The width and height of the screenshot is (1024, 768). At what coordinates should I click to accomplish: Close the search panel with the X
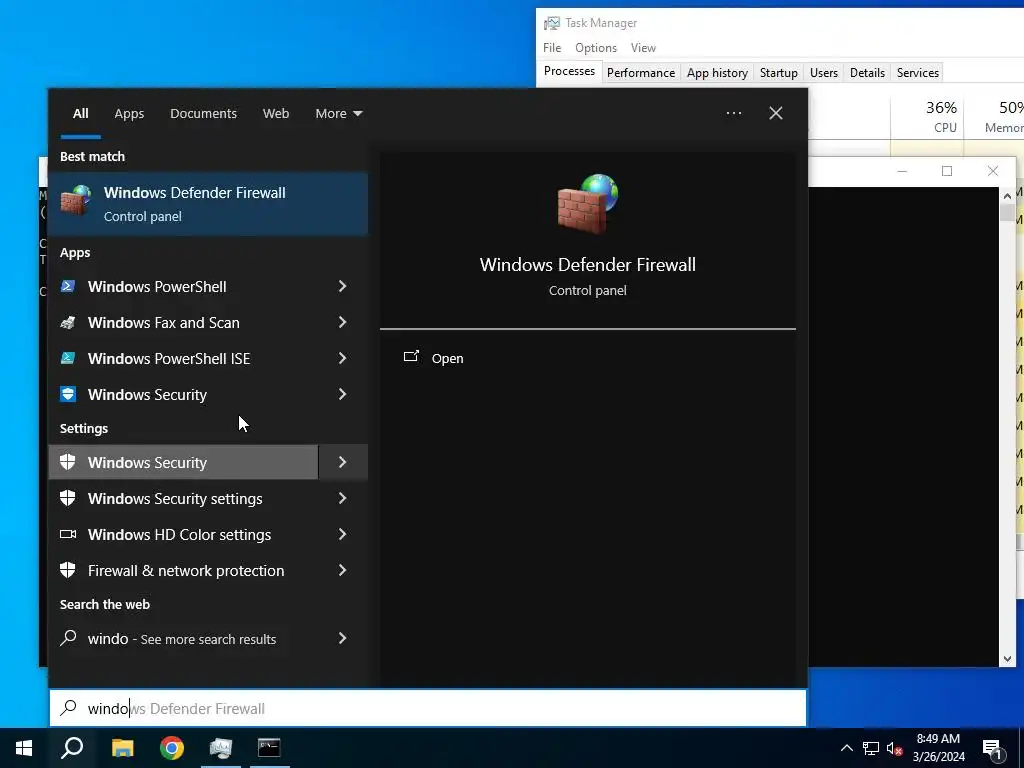[x=776, y=113]
